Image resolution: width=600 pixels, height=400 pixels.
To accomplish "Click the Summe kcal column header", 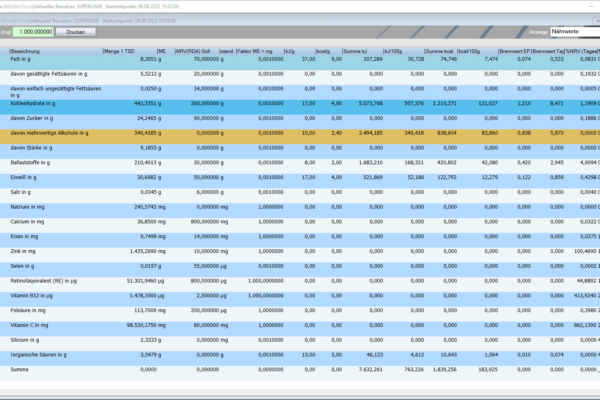I will 441,50.
